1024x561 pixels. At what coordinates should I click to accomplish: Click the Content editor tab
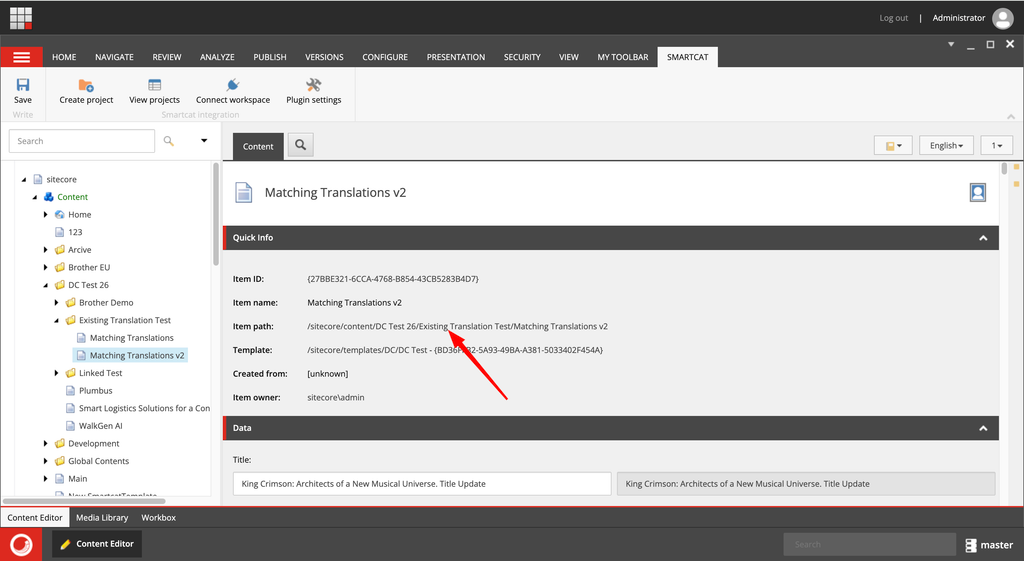(x=35, y=517)
